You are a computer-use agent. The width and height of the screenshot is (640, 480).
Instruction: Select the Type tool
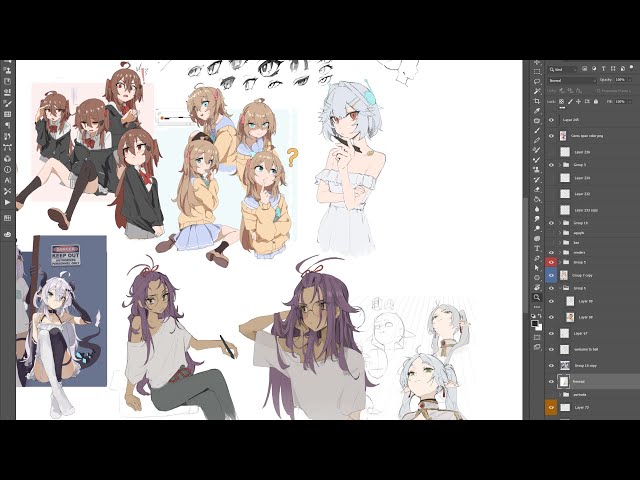(x=537, y=248)
